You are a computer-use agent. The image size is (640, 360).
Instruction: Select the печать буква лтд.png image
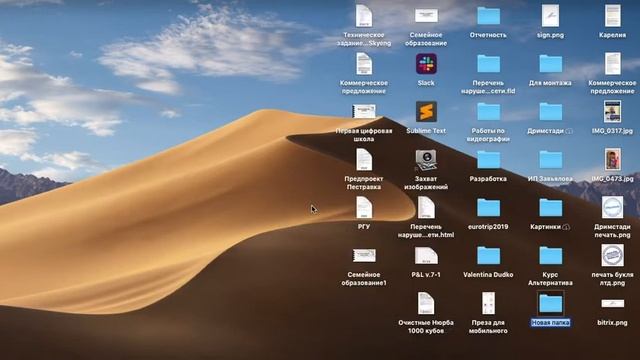[x=613, y=256]
